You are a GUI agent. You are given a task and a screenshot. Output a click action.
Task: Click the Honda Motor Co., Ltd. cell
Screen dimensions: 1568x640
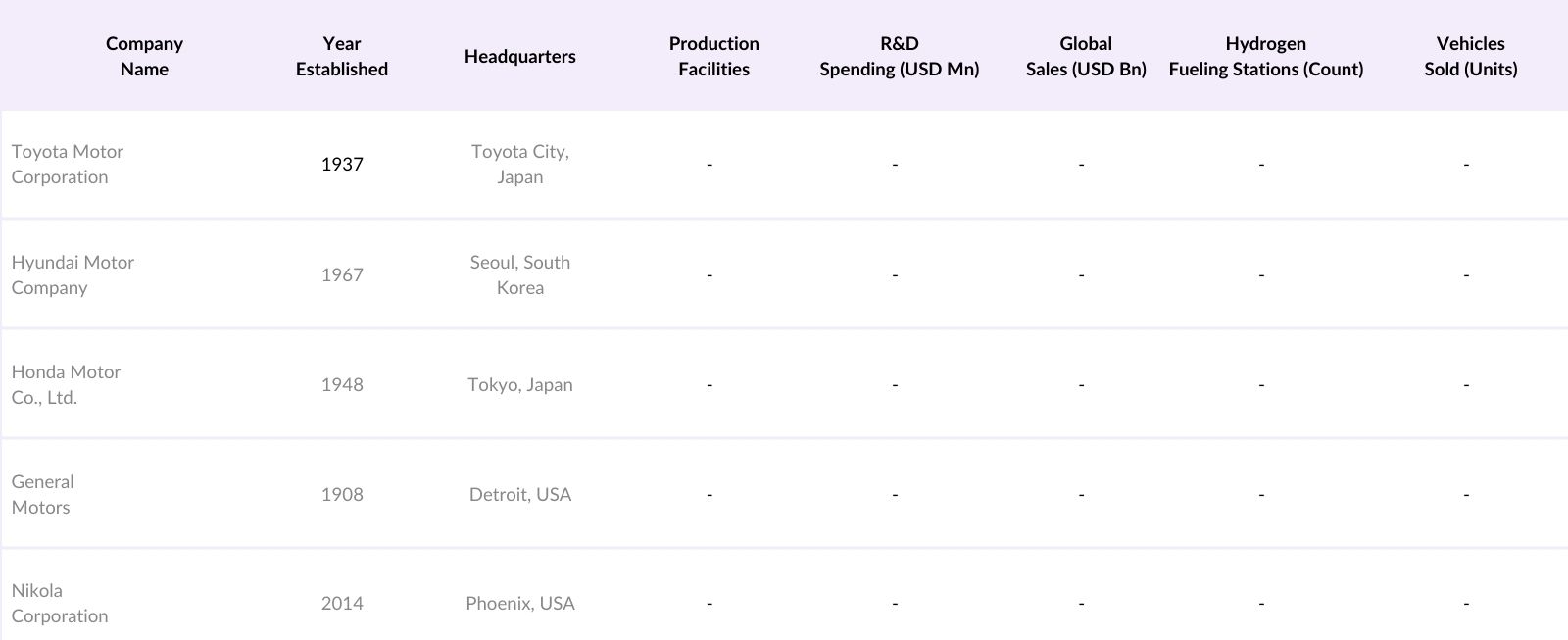[66, 385]
